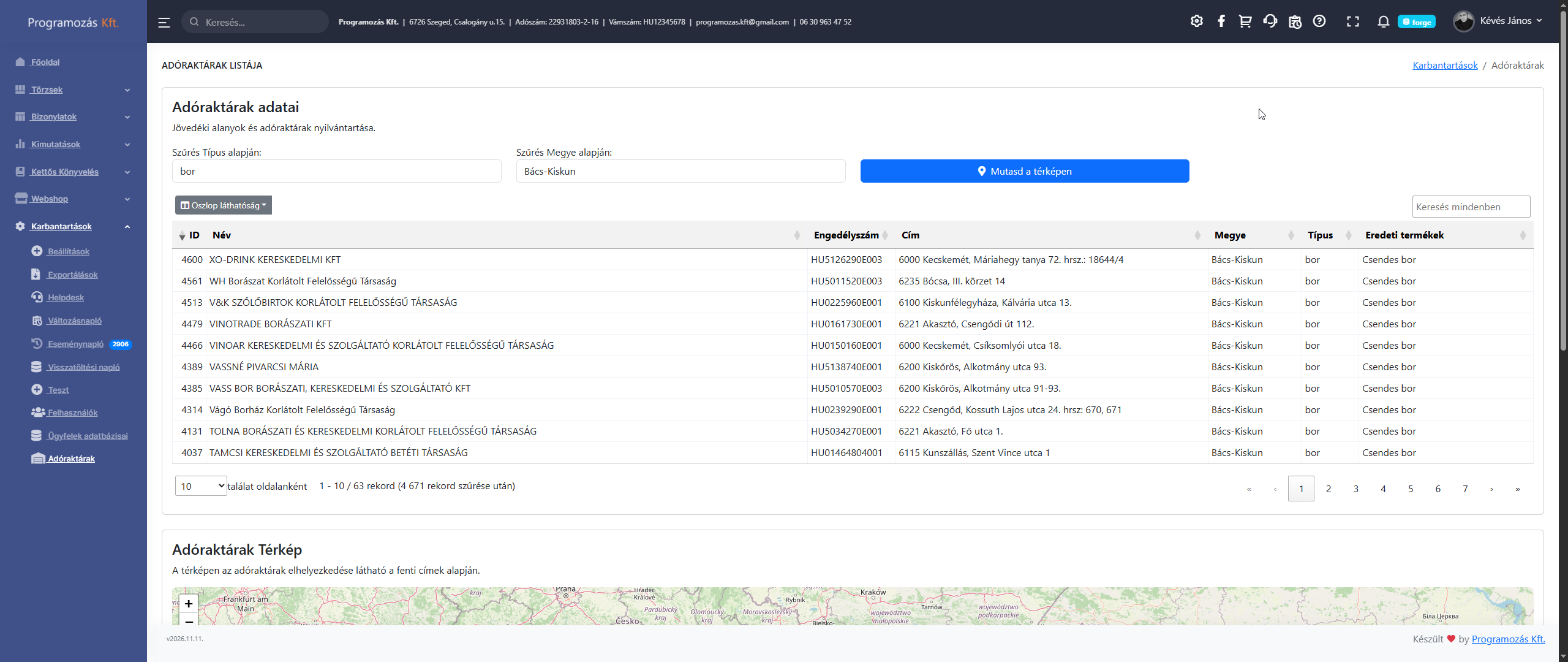
Task: Open the Facebook icon link
Action: point(1221,21)
